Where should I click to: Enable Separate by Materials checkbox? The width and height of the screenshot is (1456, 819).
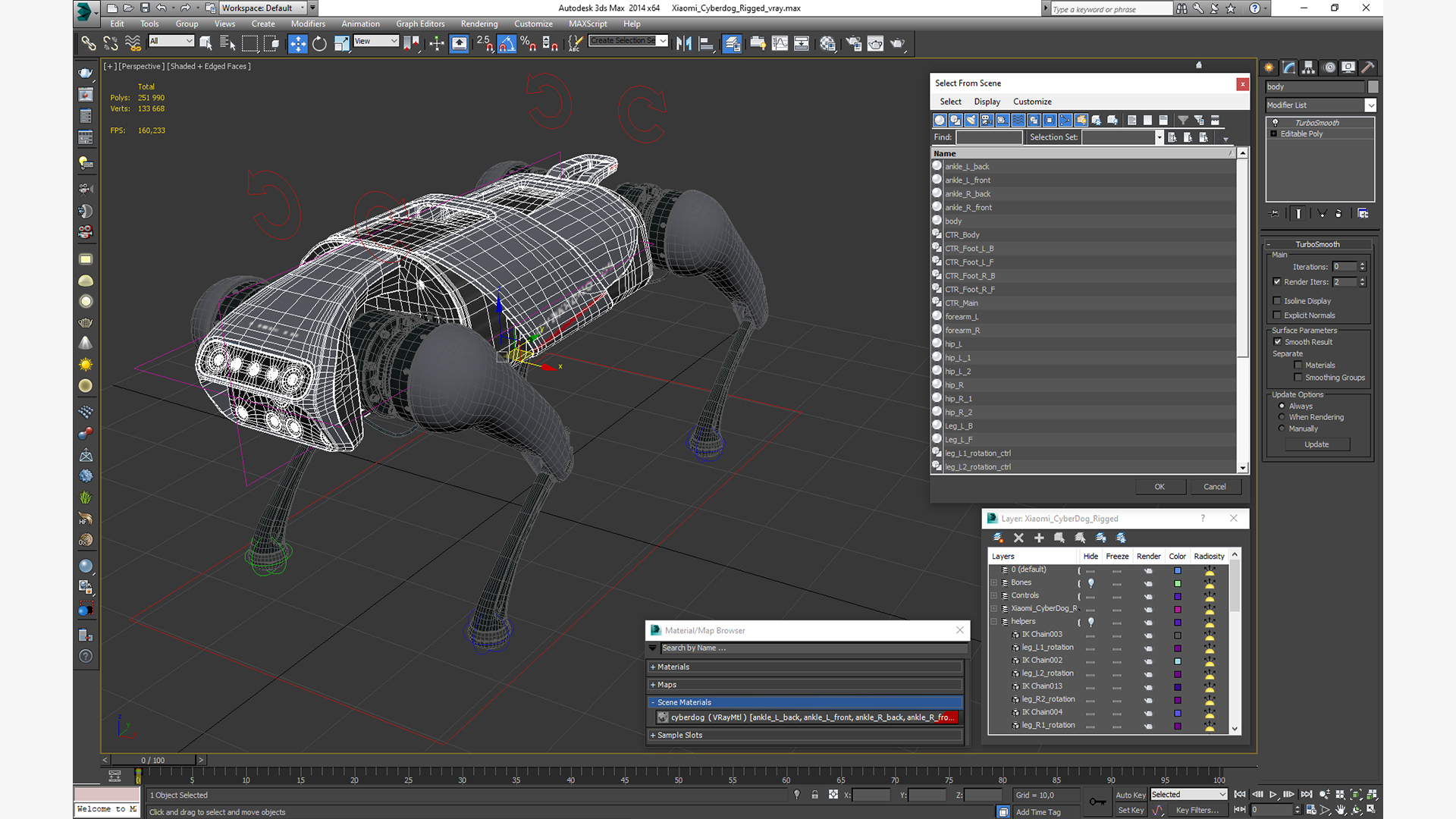pos(1298,366)
